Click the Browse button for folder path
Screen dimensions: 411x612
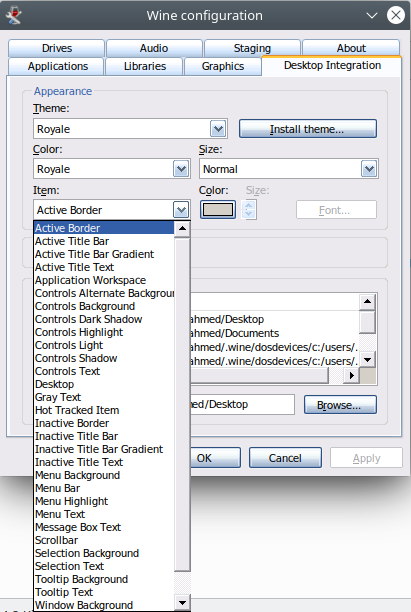(340, 405)
